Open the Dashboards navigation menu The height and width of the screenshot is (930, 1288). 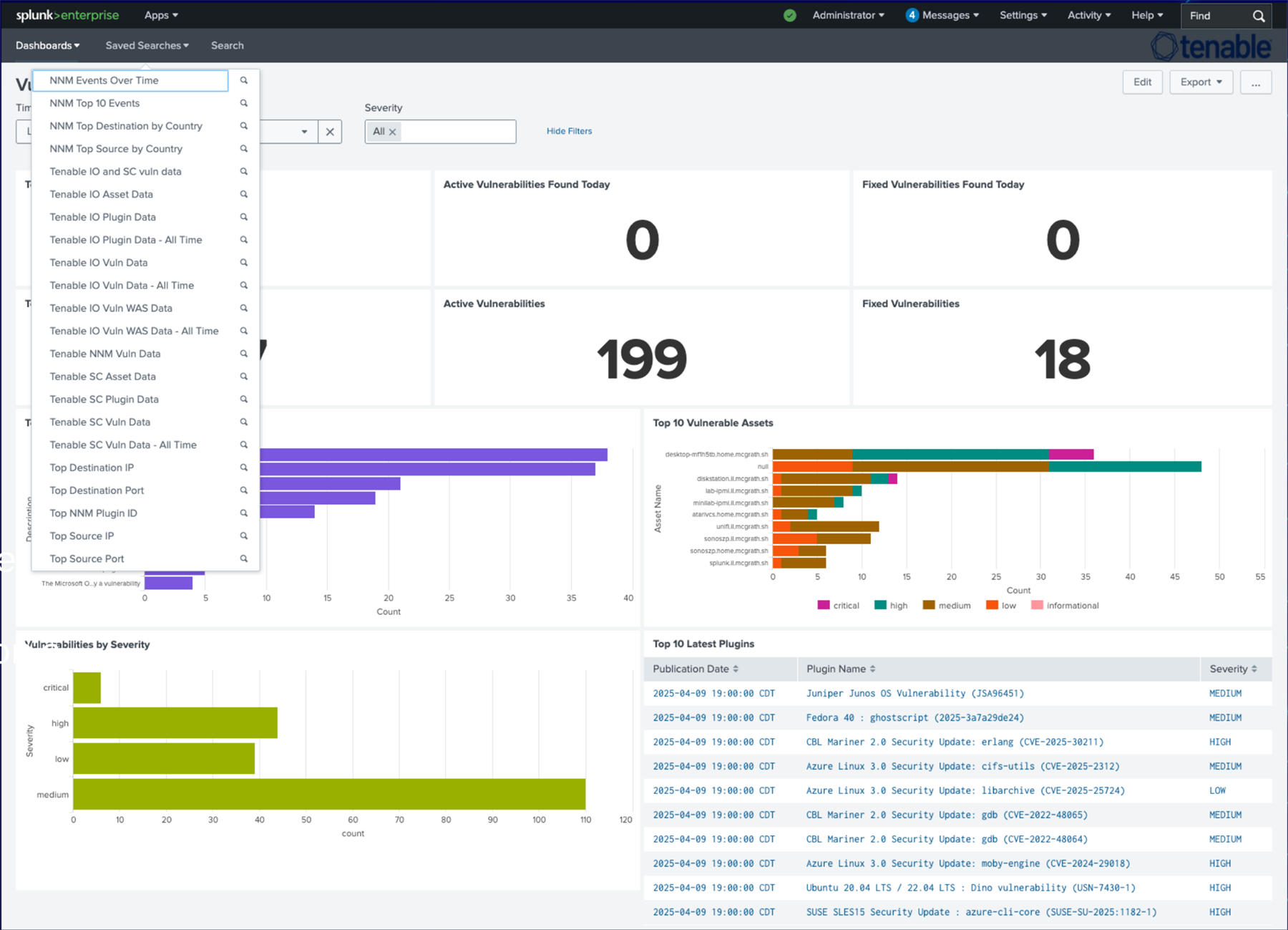[48, 45]
